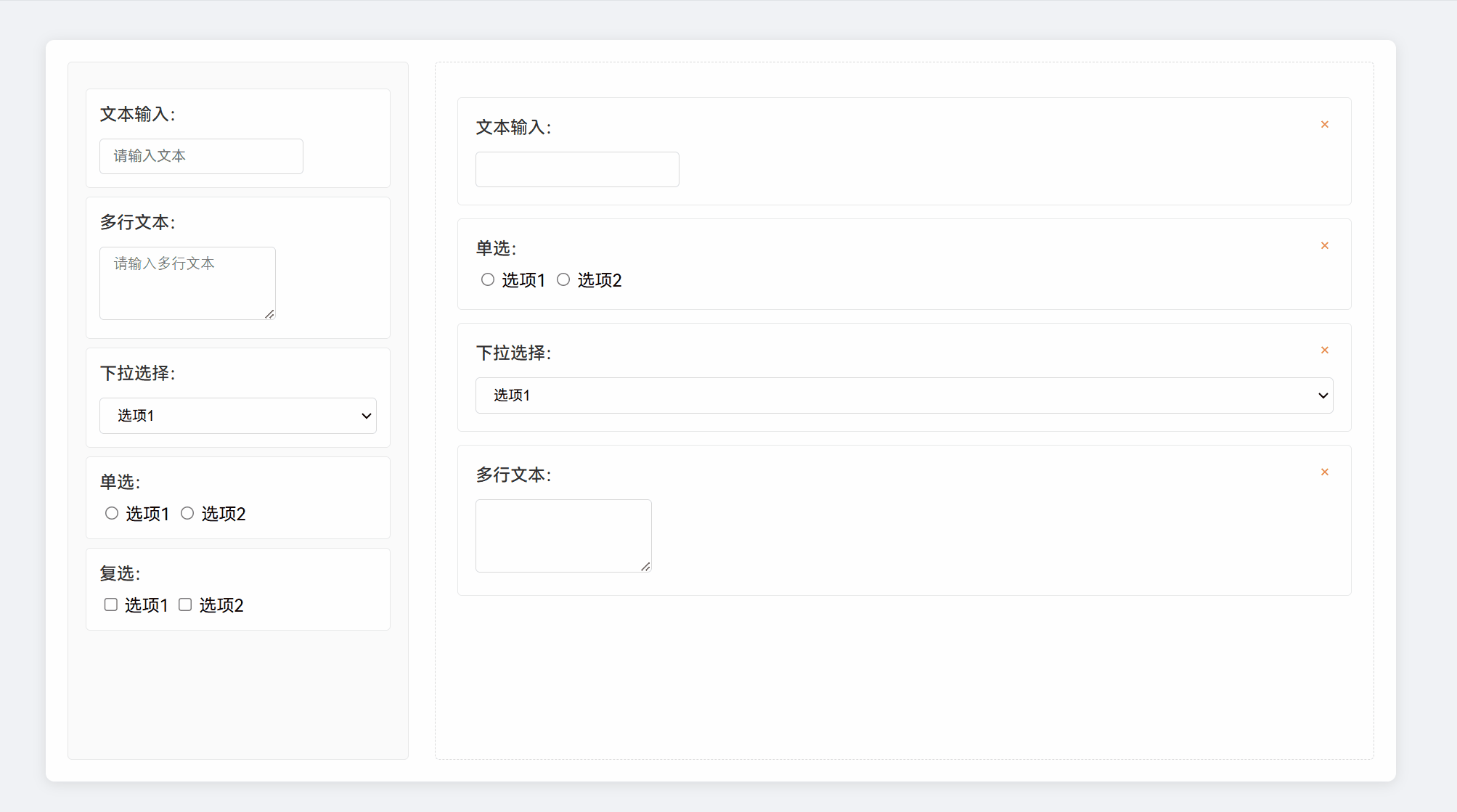The height and width of the screenshot is (812, 1457).
Task: Click the 复选 component card label
Action: (x=120, y=574)
